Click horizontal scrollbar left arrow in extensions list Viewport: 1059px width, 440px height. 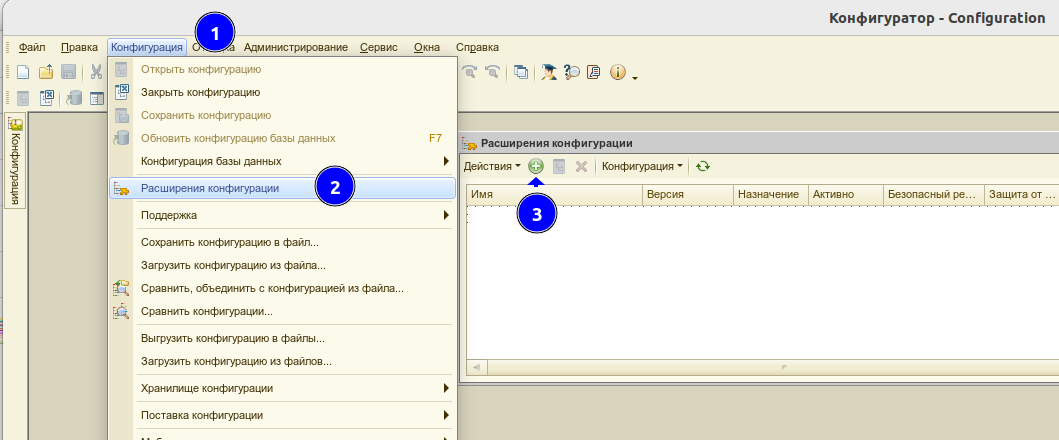click(476, 367)
